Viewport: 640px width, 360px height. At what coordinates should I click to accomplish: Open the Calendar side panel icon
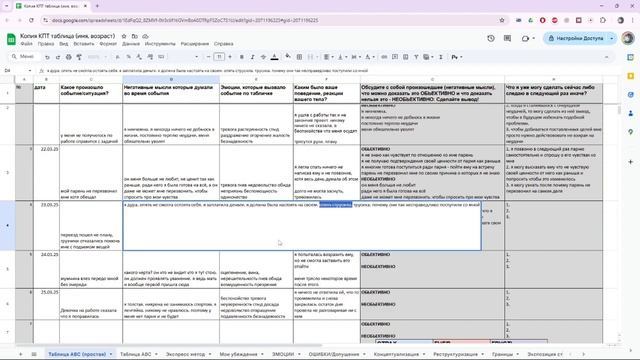[x=631, y=58]
